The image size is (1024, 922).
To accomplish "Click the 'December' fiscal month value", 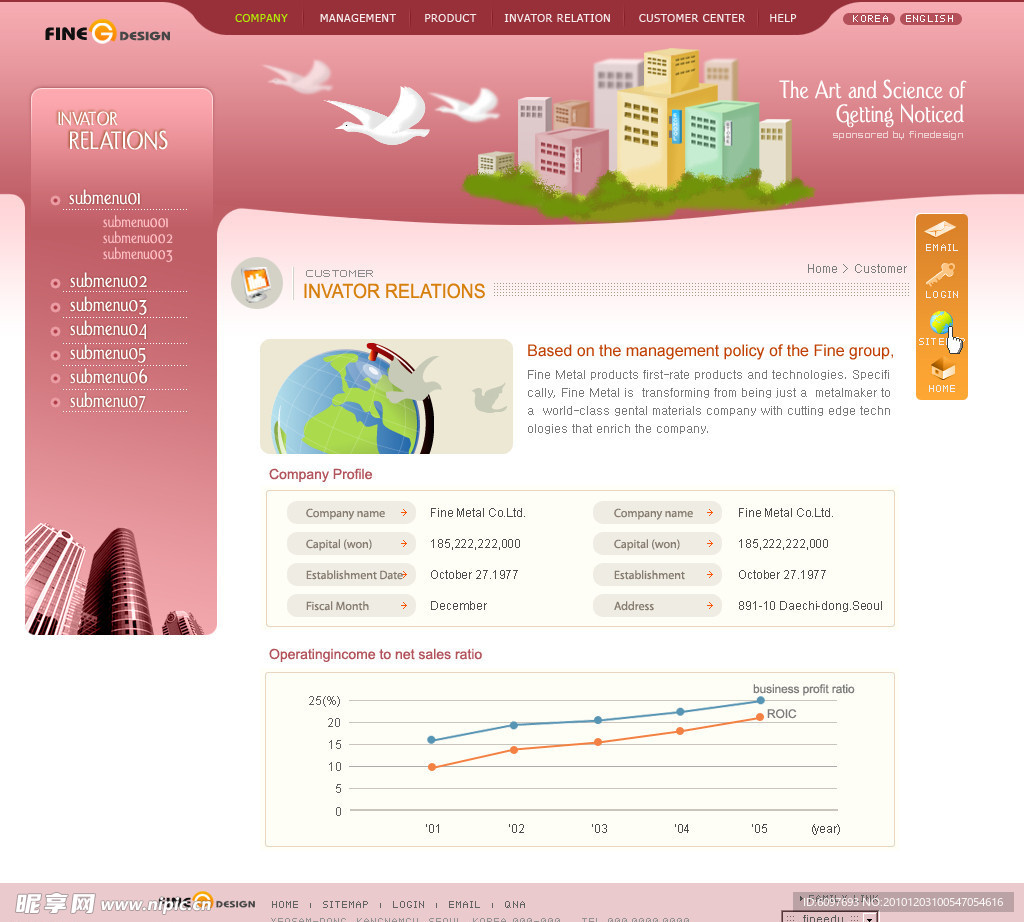I will pyautogui.click(x=458, y=605).
